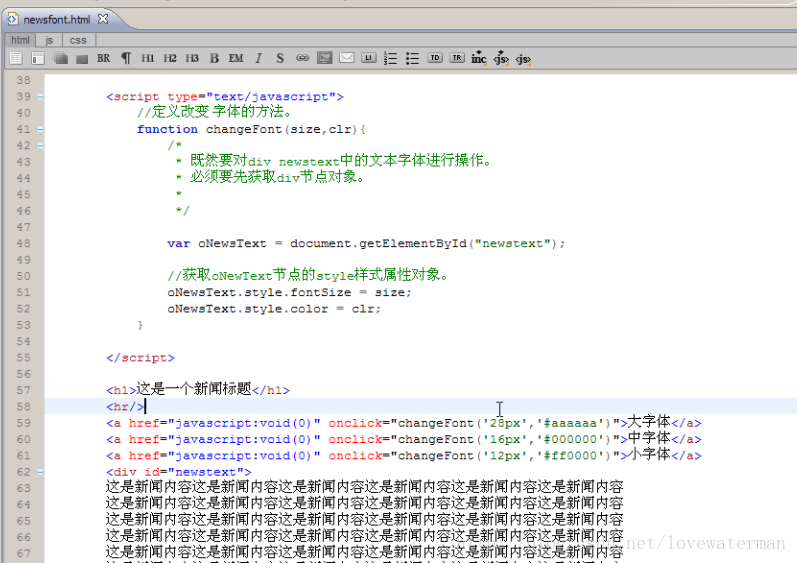Viewport: 797px width, 563px height.
Task: Insert an EM emphasis tag
Action: click(x=236, y=58)
